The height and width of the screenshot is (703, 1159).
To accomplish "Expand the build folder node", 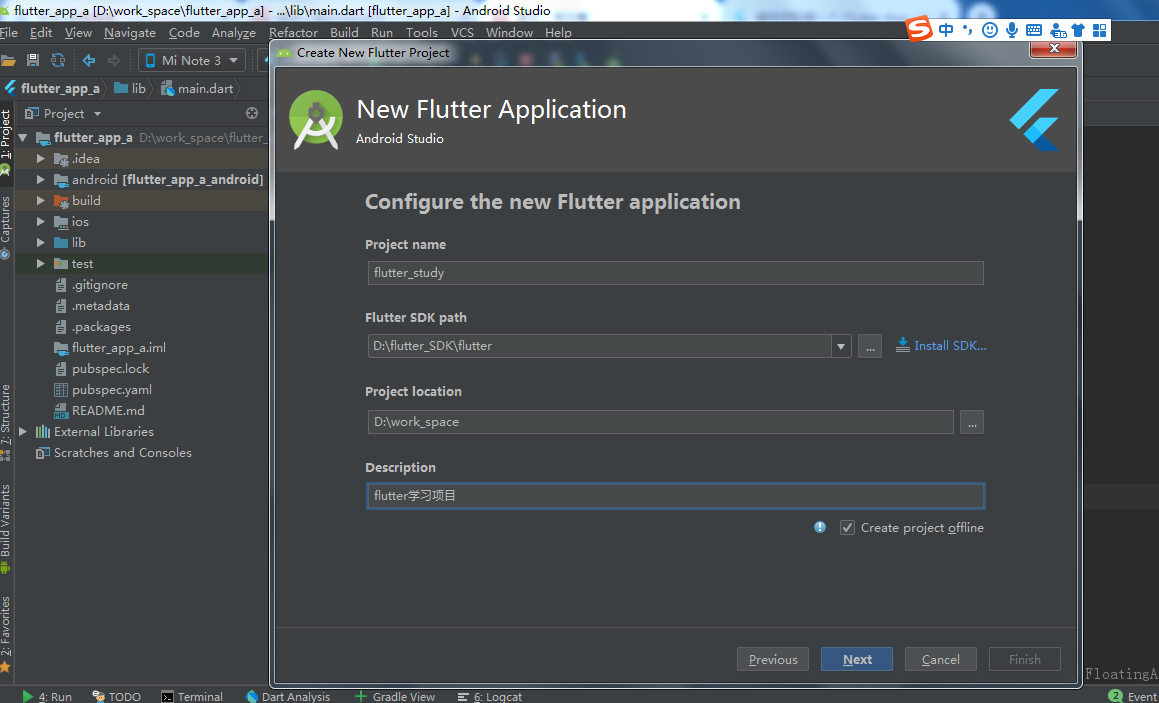I will [41, 200].
